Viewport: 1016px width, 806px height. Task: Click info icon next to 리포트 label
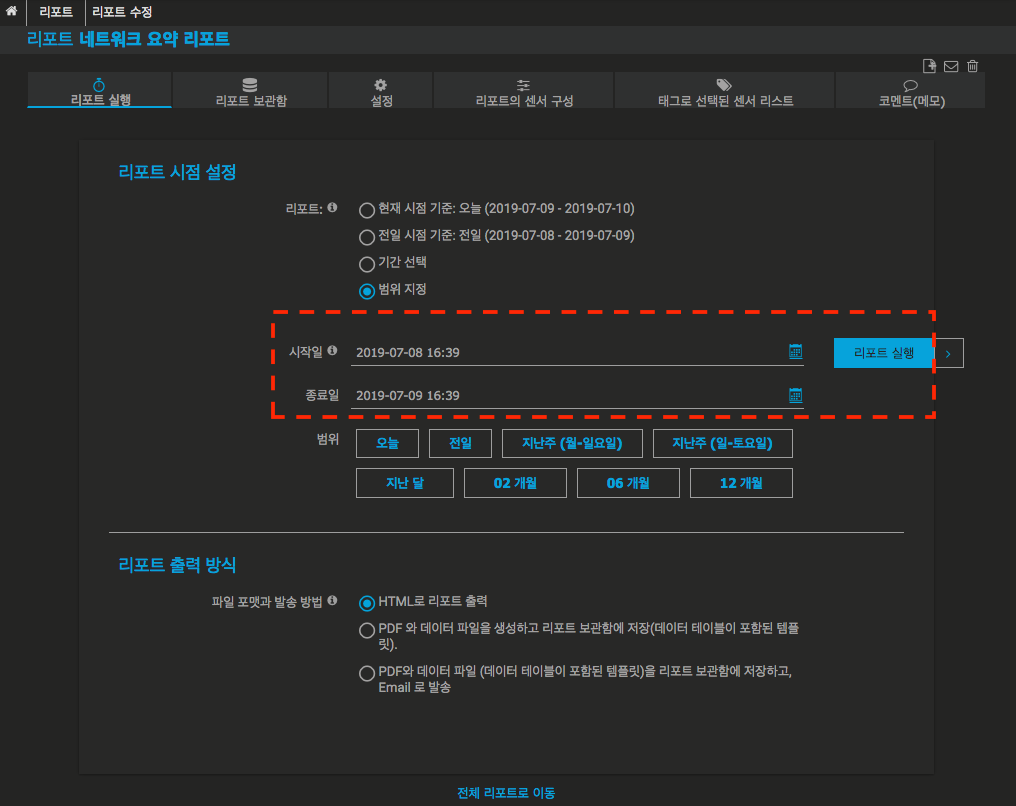point(332,207)
